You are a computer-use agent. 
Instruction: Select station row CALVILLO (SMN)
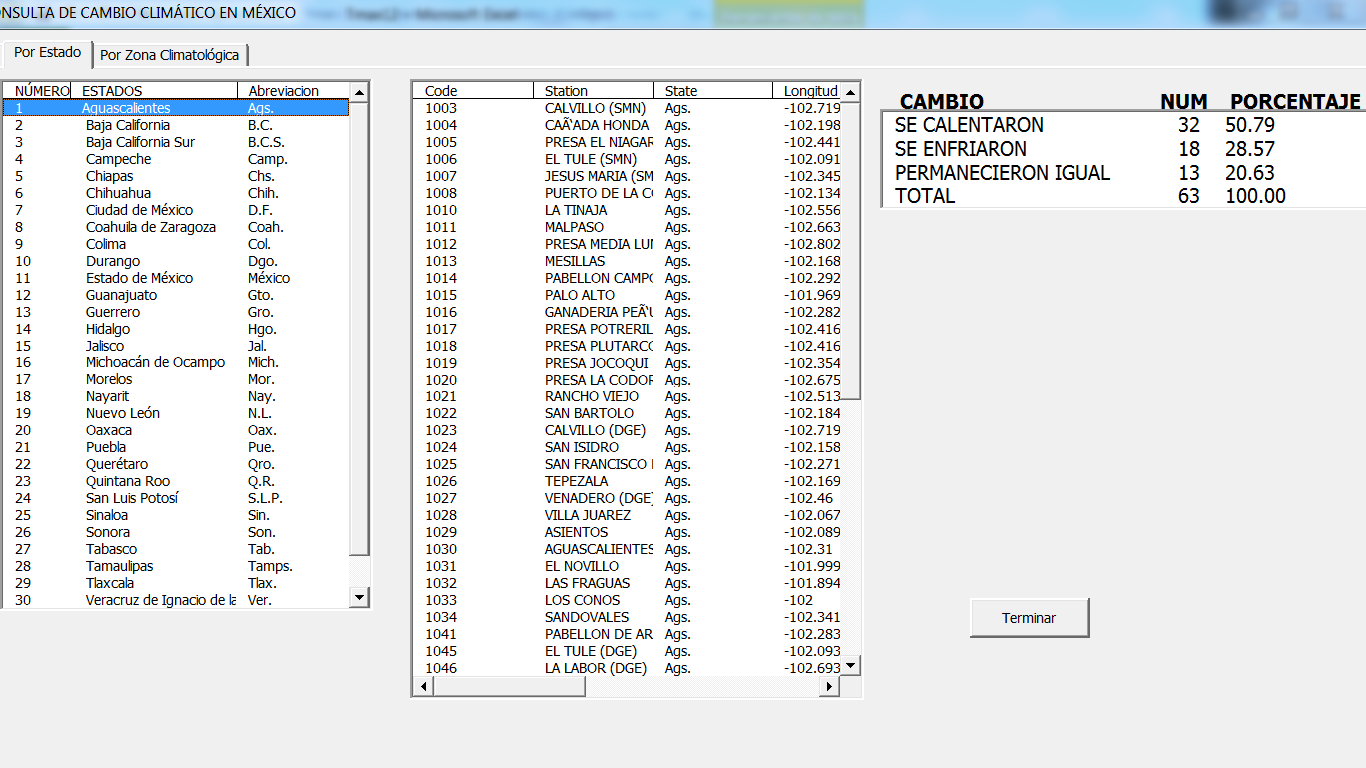pos(595,108)
